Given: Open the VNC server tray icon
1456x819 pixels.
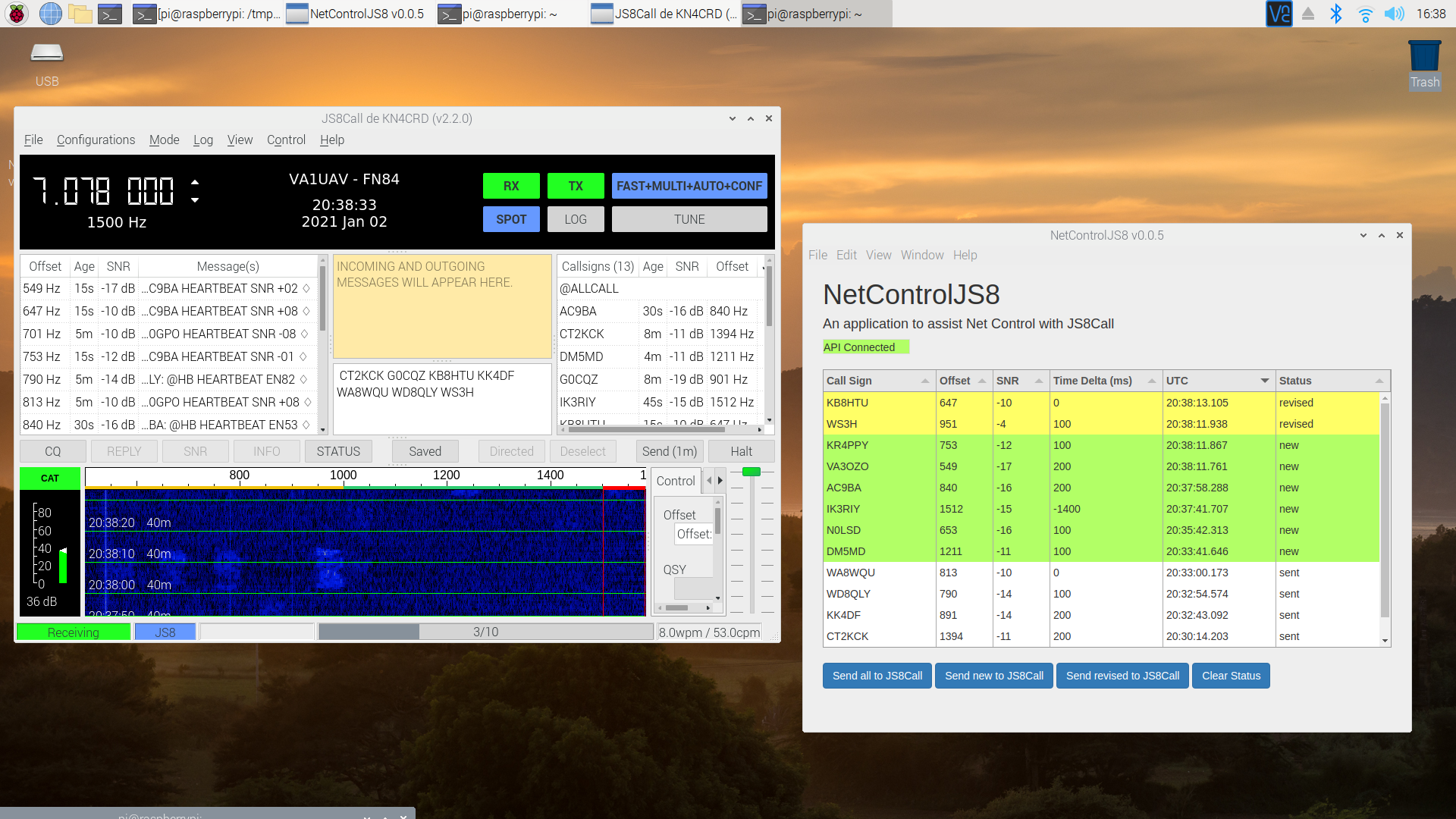Looking at the screenshot, I should tap(1279, 14).
